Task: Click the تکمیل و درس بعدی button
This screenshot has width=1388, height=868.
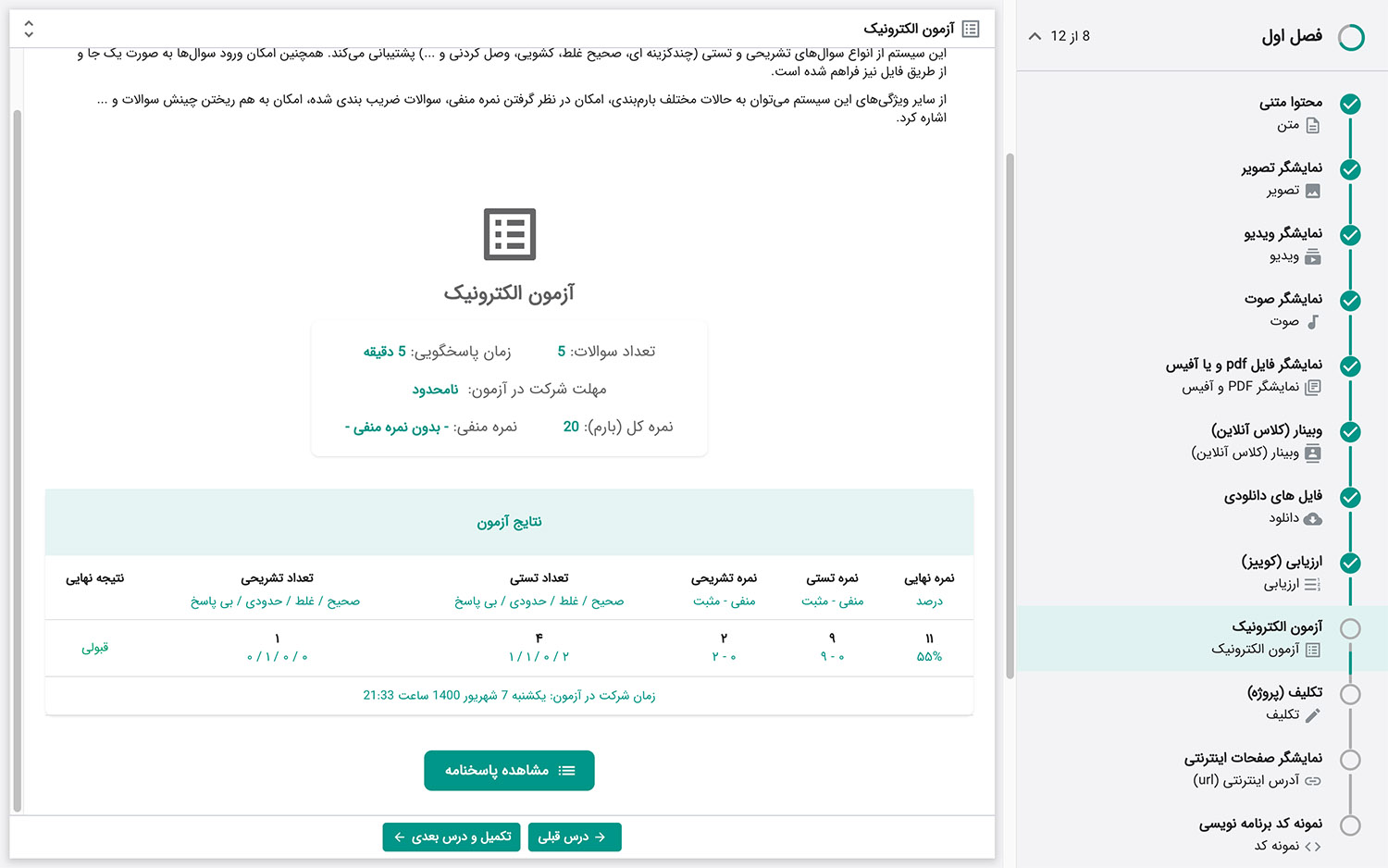Action: 452,837
